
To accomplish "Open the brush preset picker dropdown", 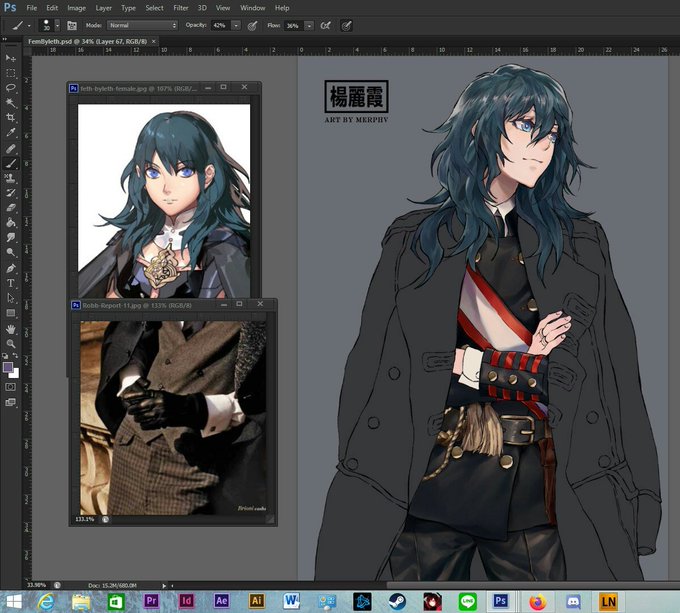I will [57, 26].
